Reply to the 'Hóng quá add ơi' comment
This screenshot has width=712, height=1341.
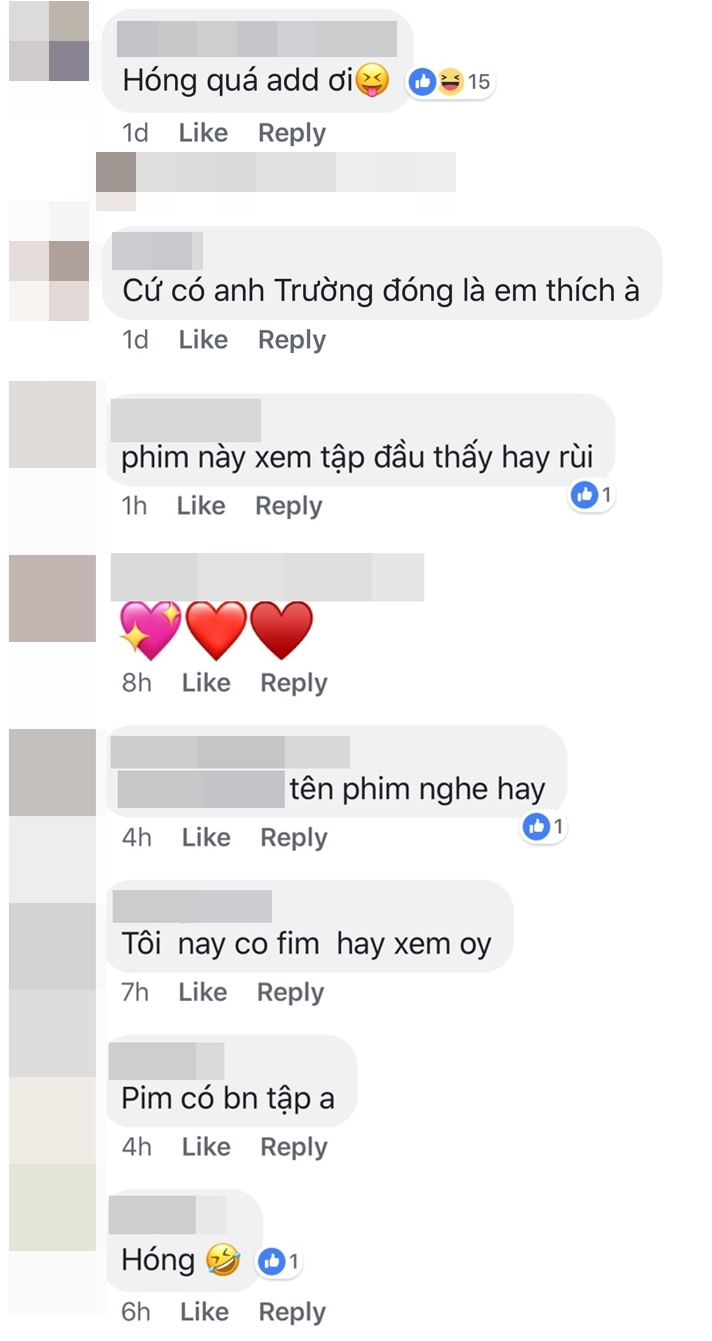click(x=292, y=133)
